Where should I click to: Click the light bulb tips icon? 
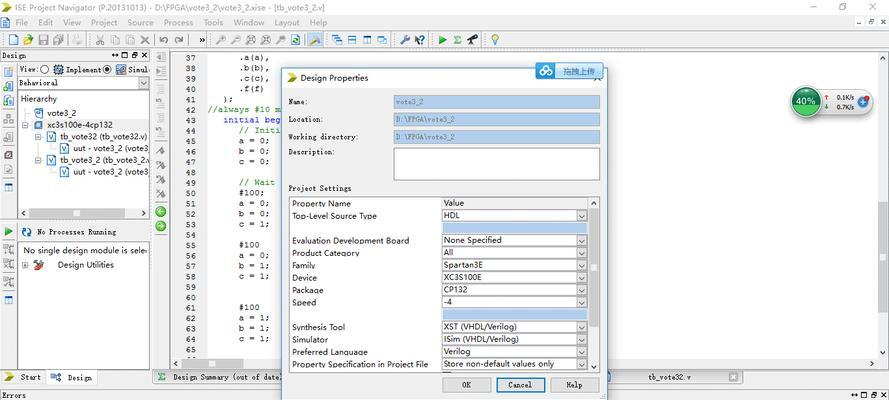(495, 40)
